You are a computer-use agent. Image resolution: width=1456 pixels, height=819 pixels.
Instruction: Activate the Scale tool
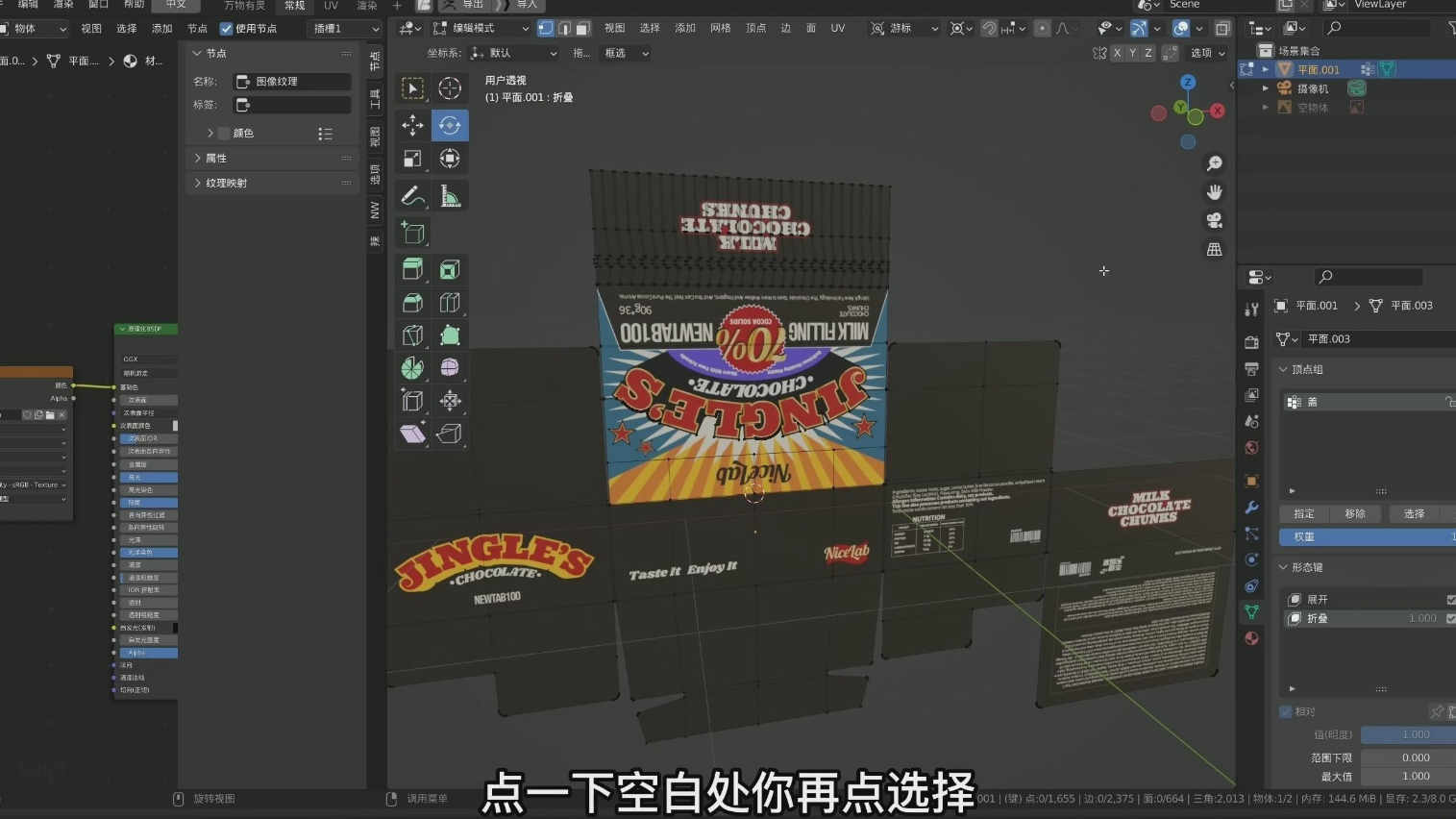(x=412, y=159)
